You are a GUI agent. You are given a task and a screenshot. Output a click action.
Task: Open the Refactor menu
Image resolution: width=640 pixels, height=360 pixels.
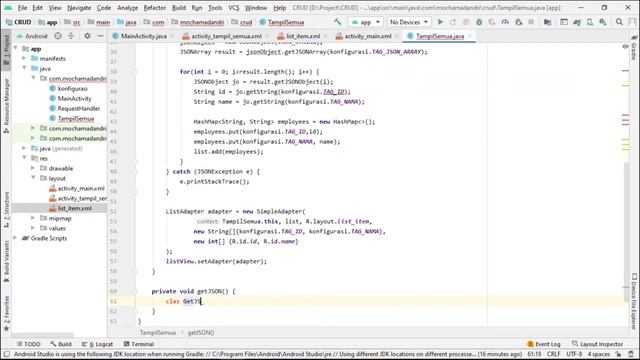tap(155, 8)
